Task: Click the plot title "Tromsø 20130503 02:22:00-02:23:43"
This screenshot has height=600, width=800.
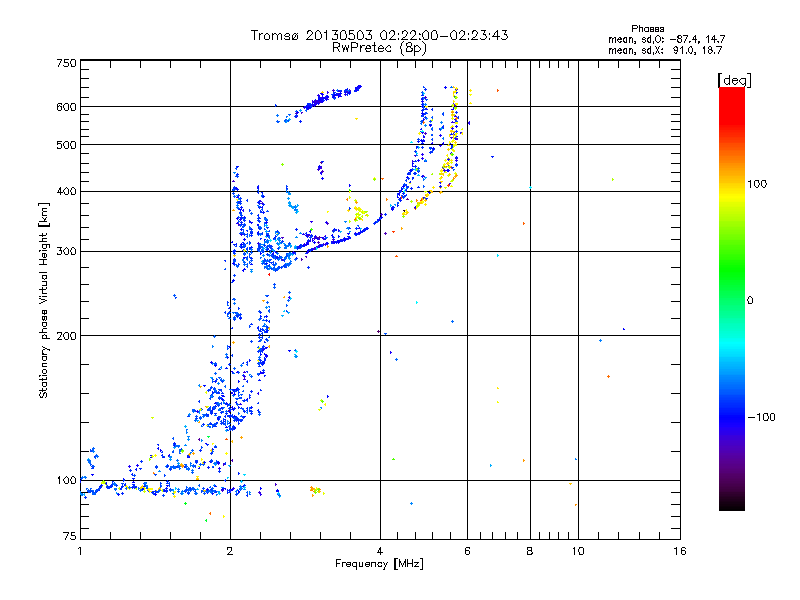Action: (379, 35)
